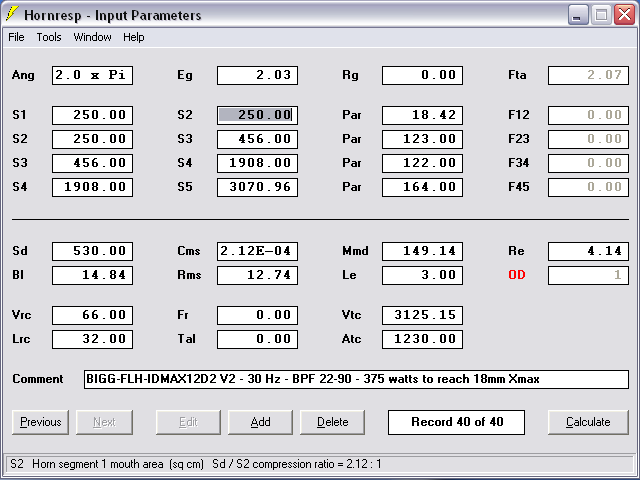Click the Par field with value 18.42
This screenshot has height=480, width=640.
pos(422,116)
